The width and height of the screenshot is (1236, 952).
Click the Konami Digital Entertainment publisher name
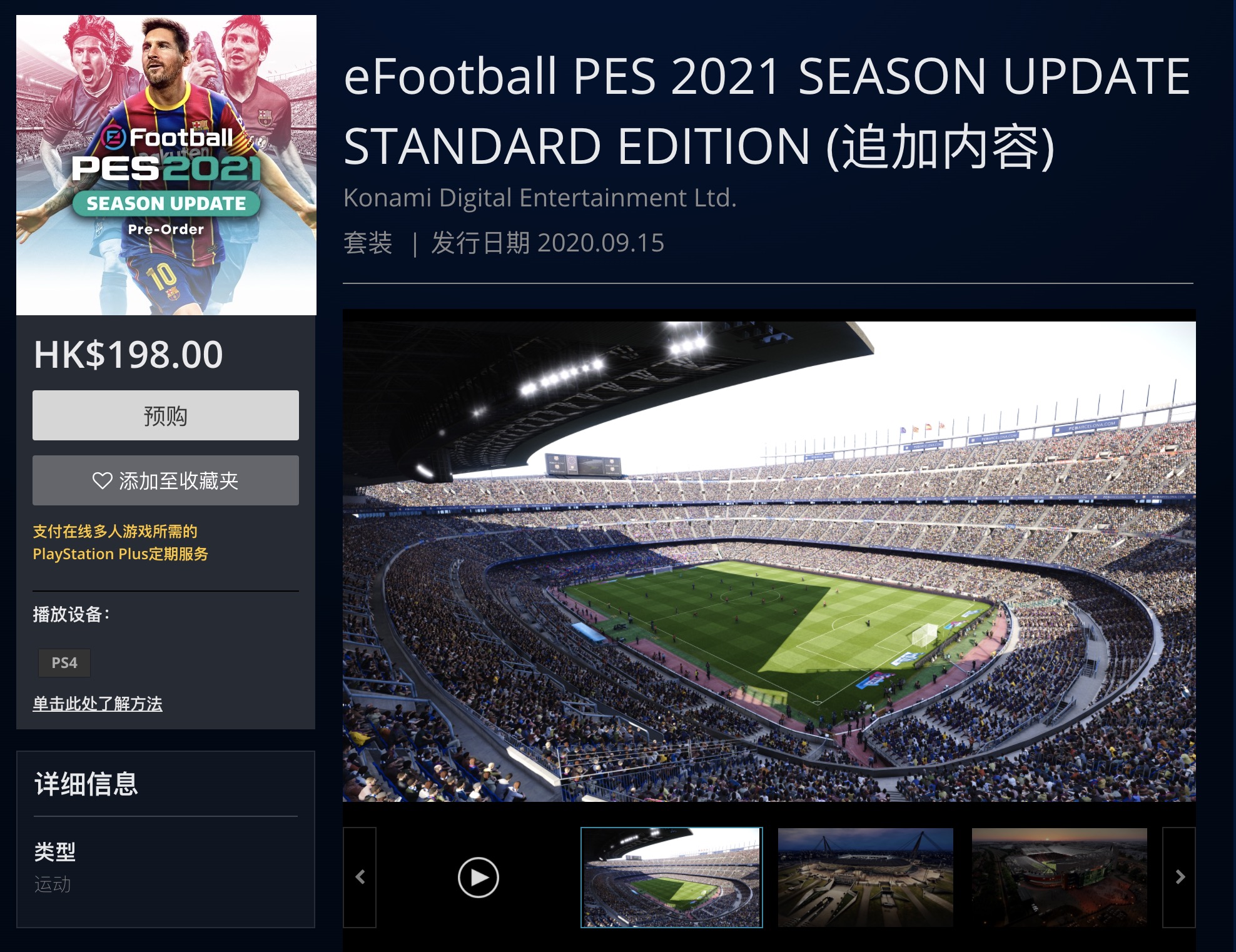[x=540, y=198]
